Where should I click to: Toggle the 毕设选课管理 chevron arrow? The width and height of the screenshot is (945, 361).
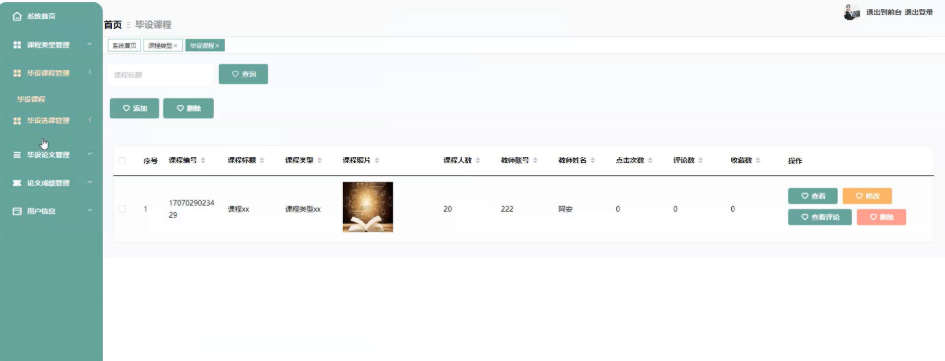[x=90, y=121]
